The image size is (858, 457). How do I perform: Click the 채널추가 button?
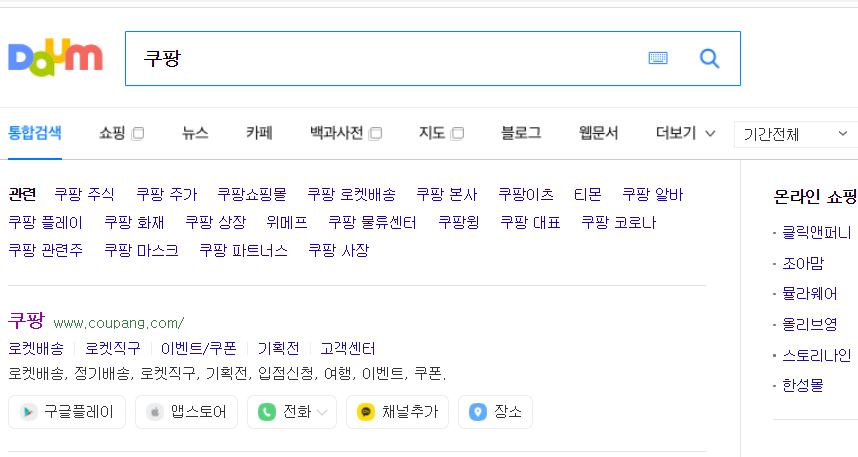397,412
